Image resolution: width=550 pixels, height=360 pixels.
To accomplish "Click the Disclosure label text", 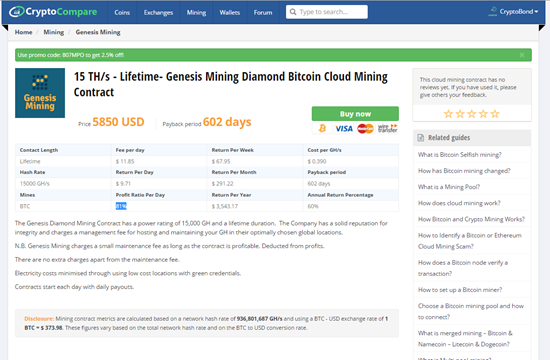I will coord(39,319).
